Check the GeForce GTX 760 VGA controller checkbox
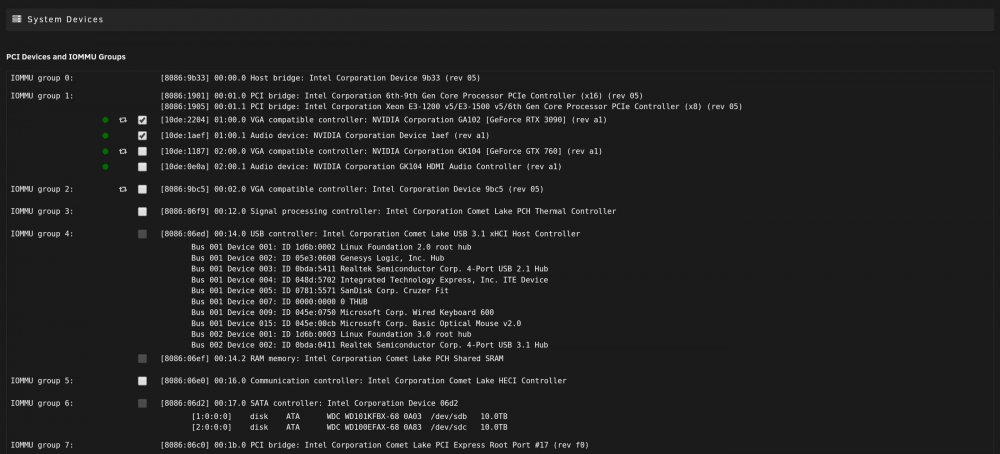 click(x=142, y=151)
